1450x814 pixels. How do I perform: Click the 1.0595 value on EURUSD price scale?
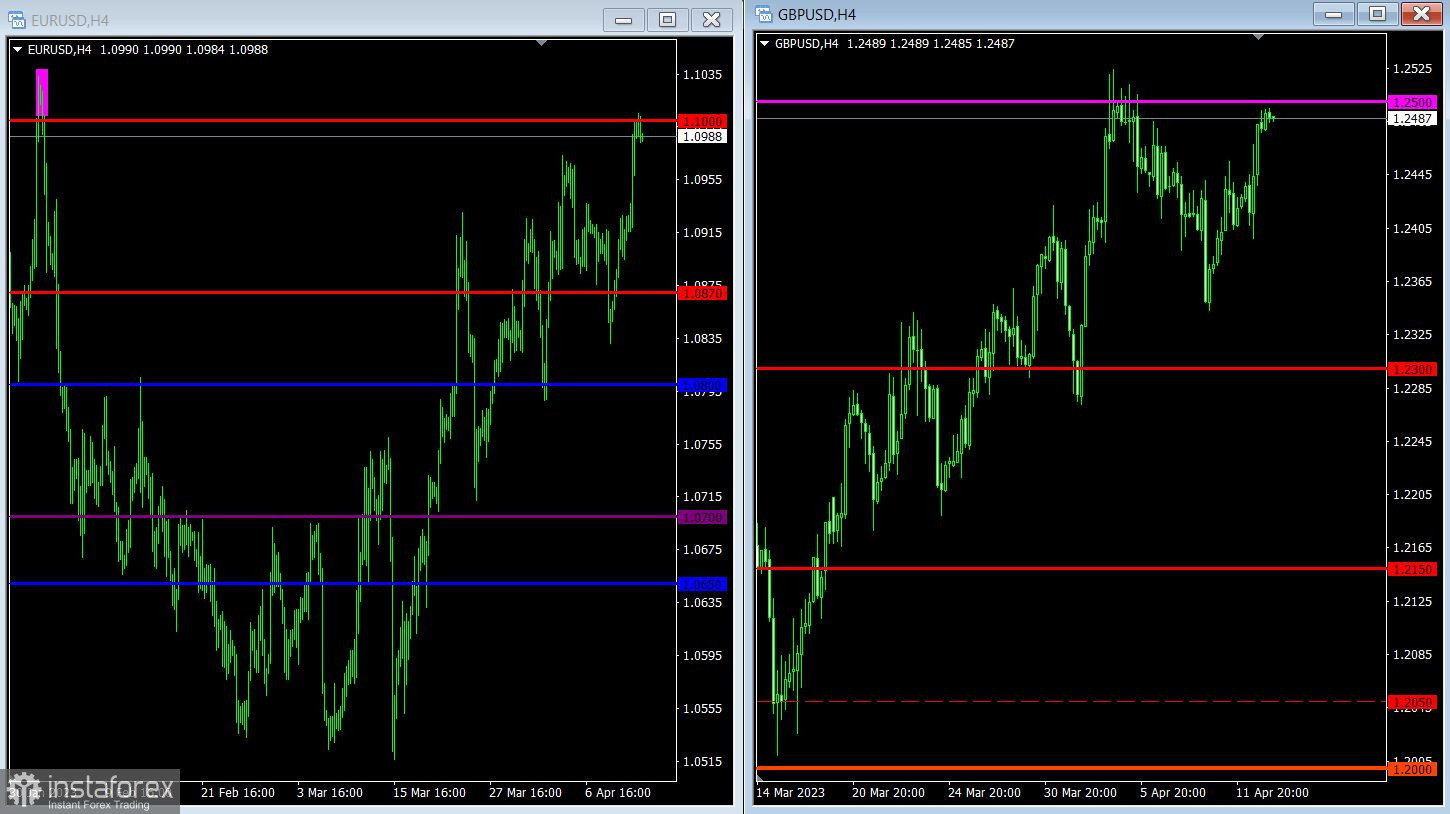pos(702,656)
